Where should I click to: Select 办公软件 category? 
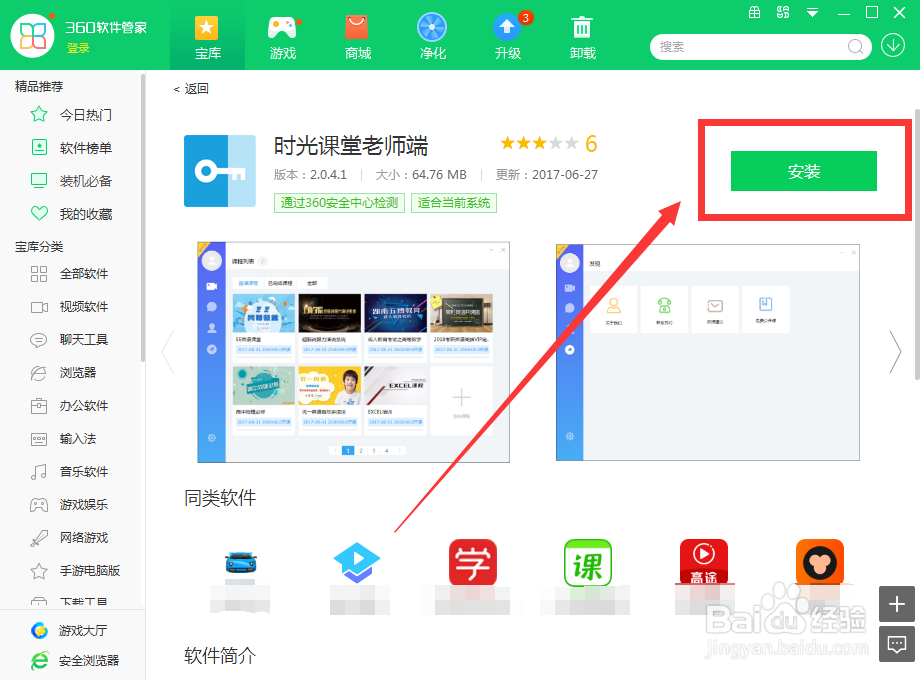pos(69,405)
